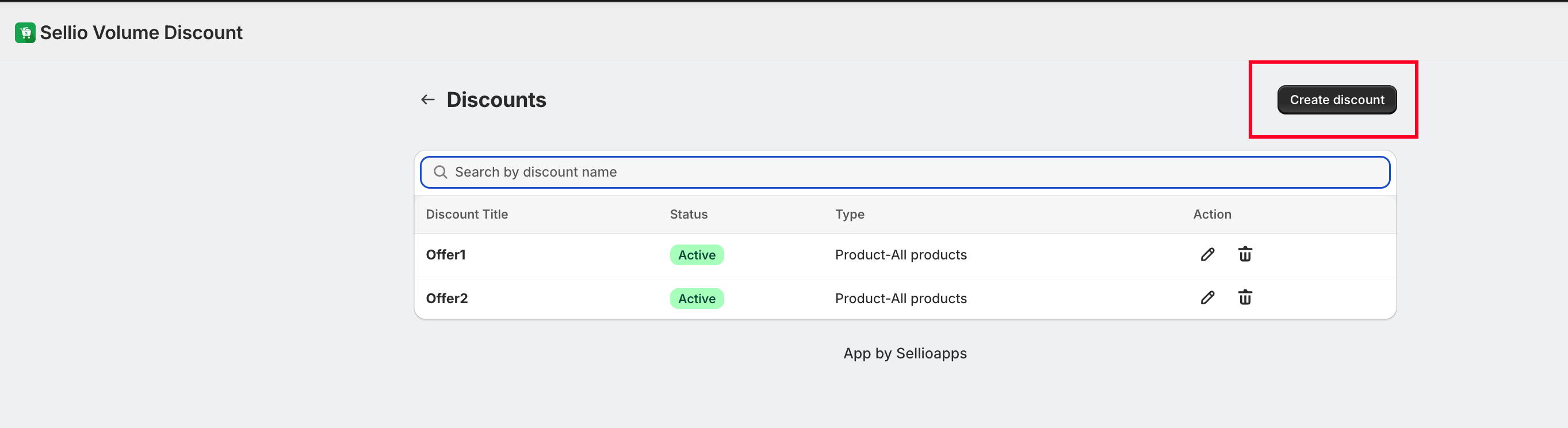The image size is (1568, 428).
Task: Click Offer1's Product-All products type text
Action: tap(900, 255)
